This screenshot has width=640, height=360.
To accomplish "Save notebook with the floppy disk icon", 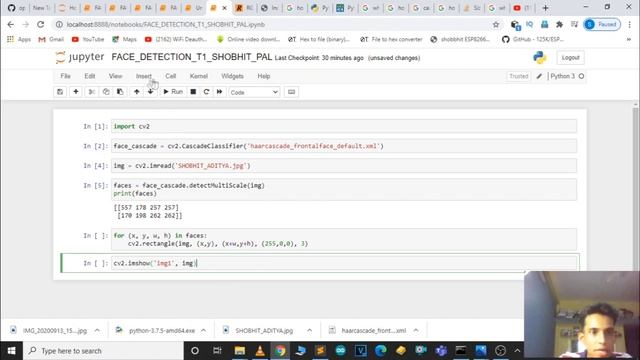I will tap(60, 92).
